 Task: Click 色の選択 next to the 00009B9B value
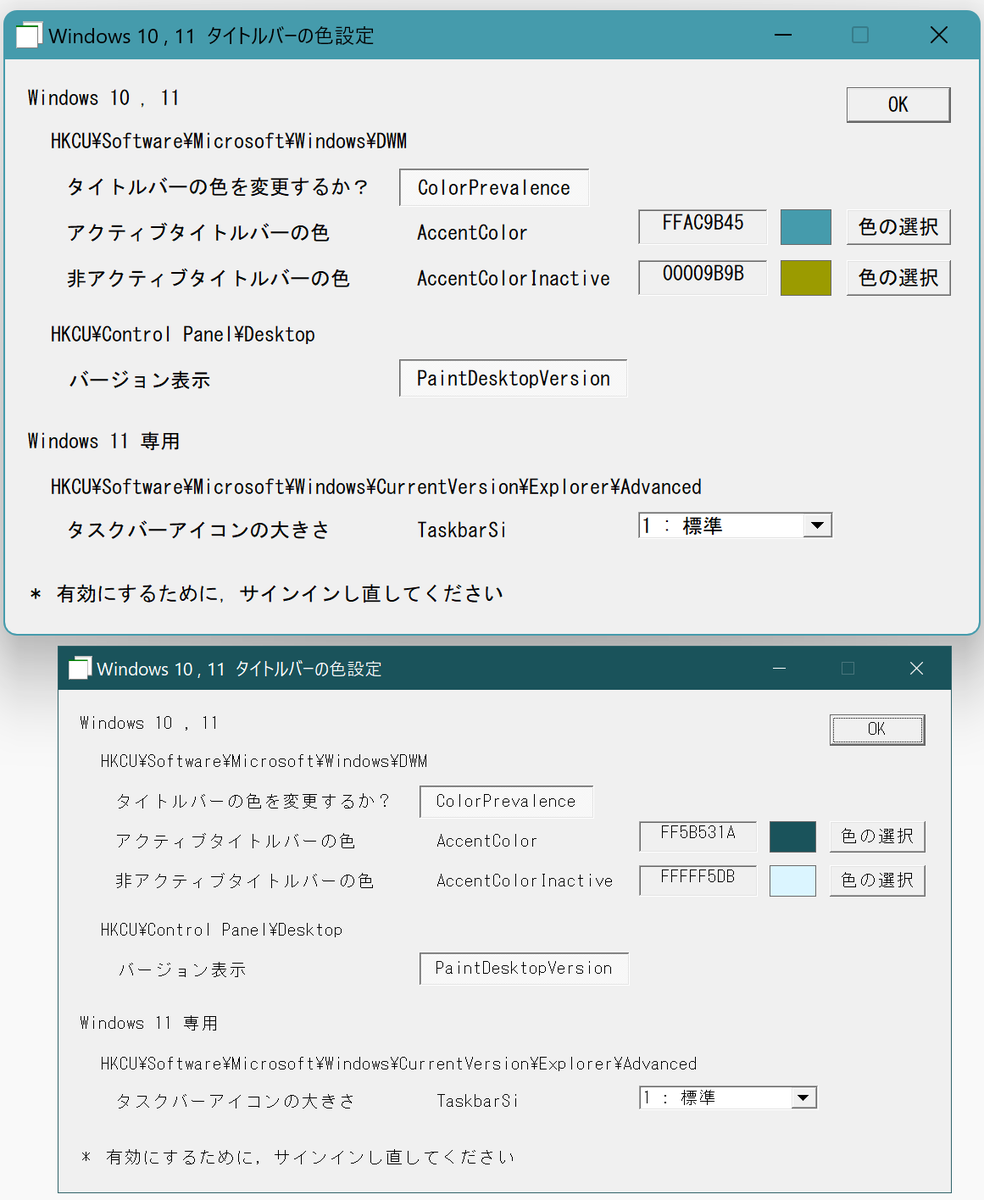[x=899, y=278]
